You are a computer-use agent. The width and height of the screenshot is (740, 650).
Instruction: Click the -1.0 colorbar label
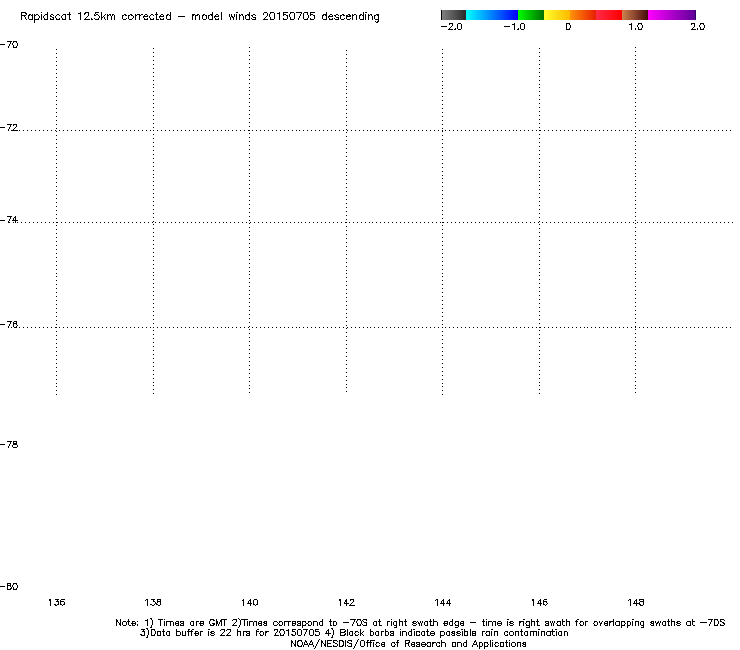[x=514, y=27]
